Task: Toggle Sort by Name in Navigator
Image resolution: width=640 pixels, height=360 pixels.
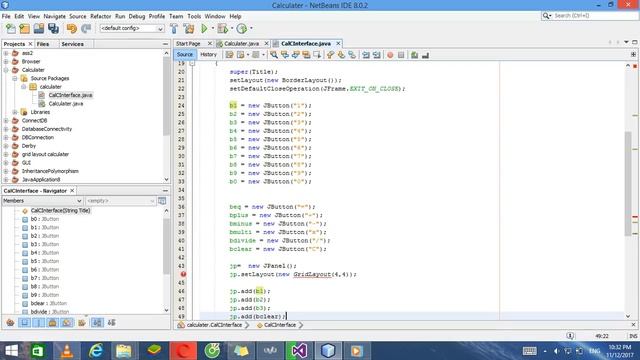Action: 97,323
